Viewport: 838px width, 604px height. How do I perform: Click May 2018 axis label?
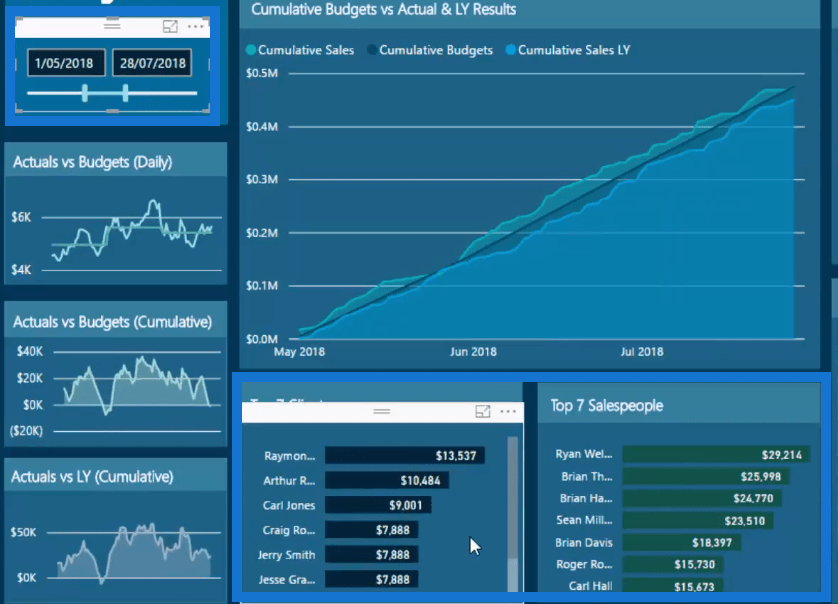[299, 352]
